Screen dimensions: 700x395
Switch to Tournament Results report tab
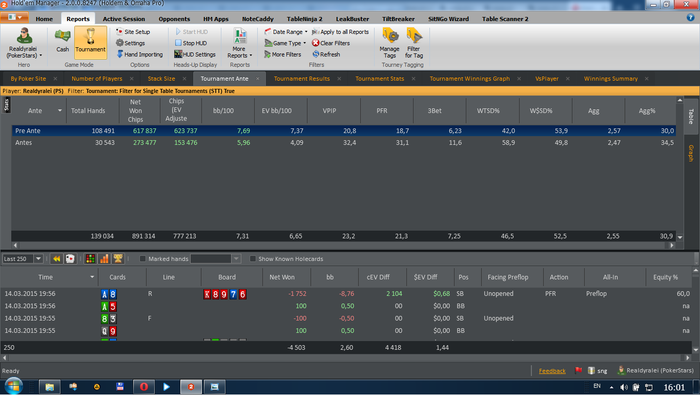pyautogui.click(x=302, y=79)
